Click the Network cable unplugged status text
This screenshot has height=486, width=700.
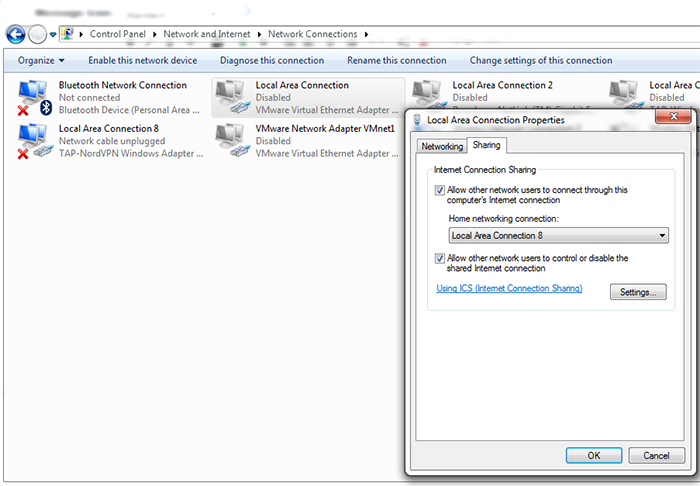coord(112,141)
